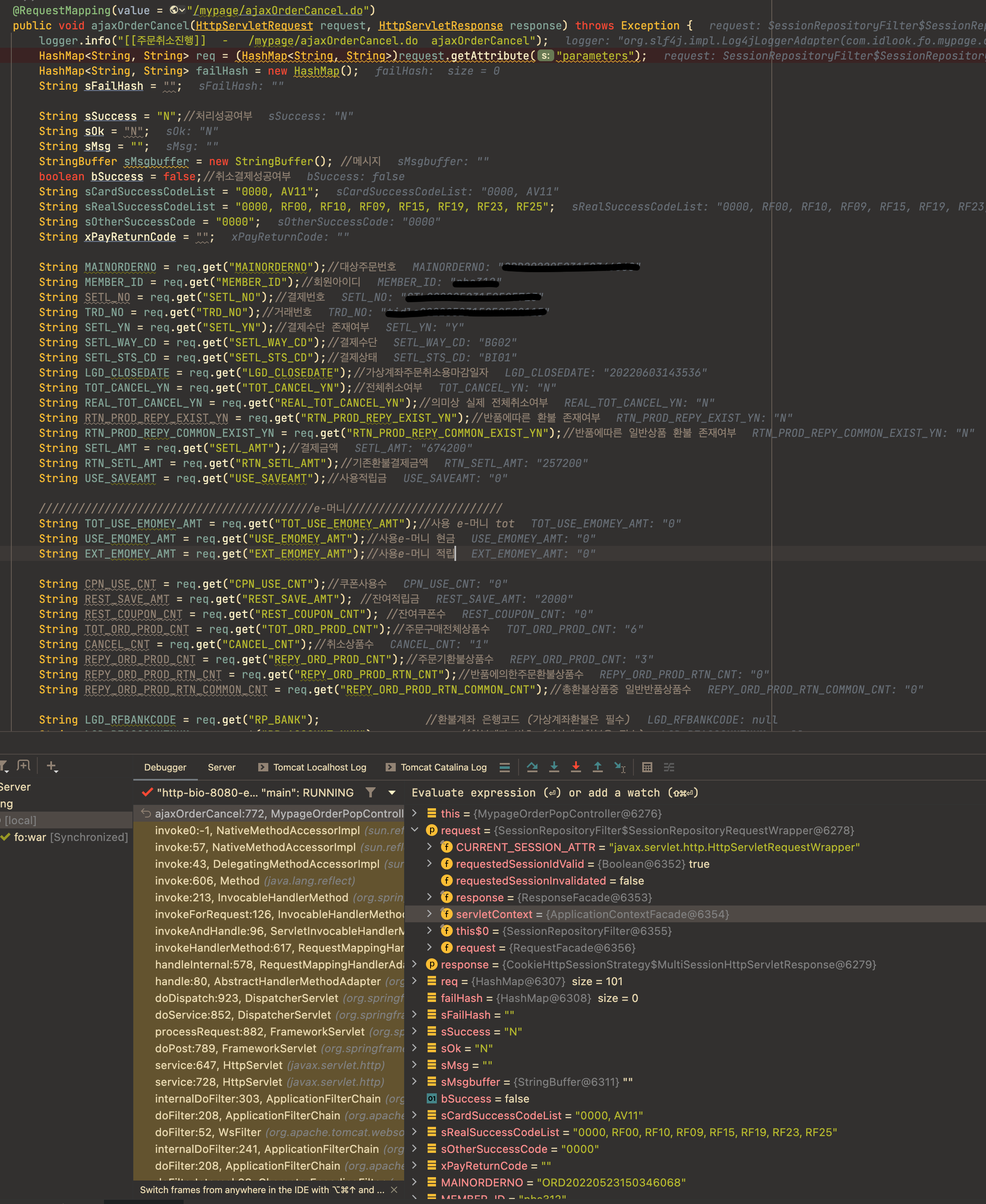Click the Step Into debug icon

554,767
